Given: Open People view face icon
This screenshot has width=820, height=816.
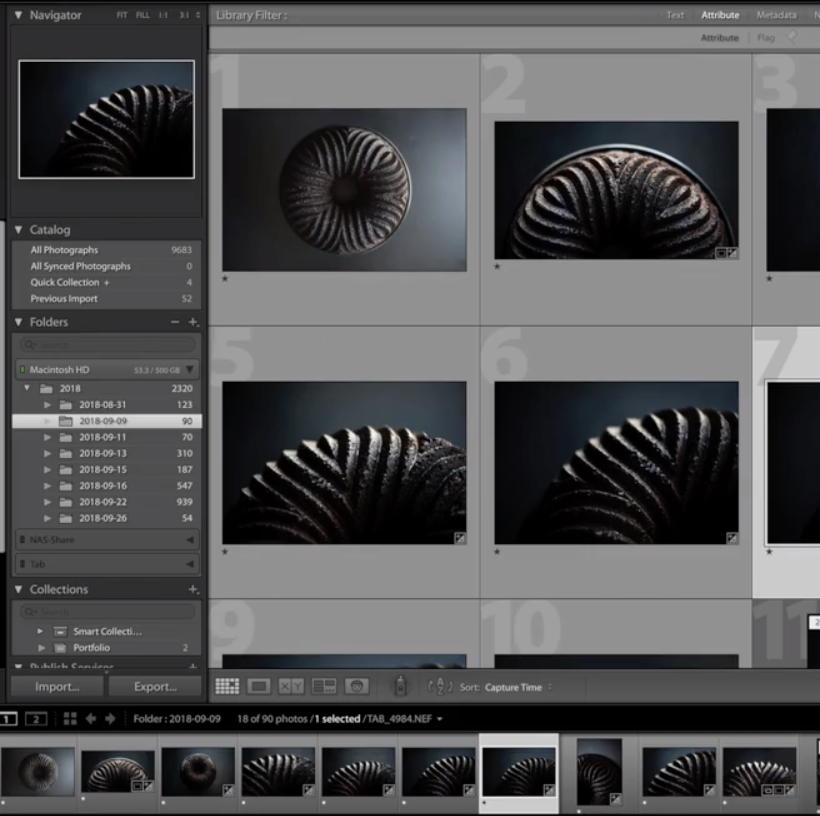Looking at the screenshot, I should point(357,686).
